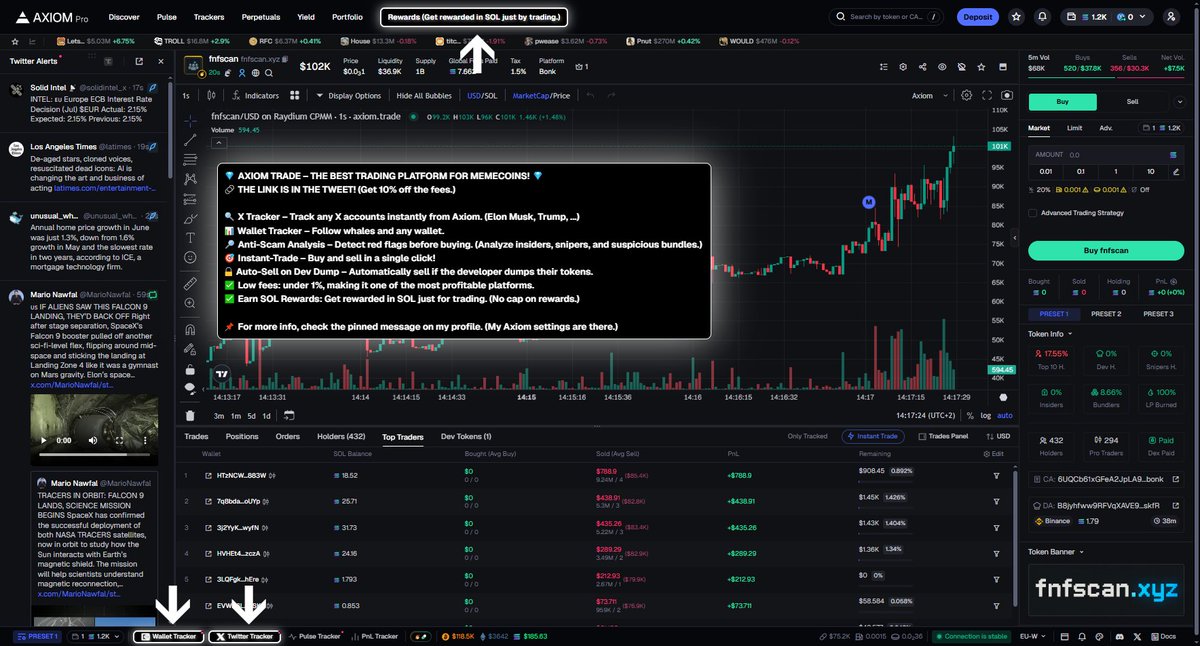Switch to Dev Tokens tab
Image resolution: width=1200 pixels, height=646 pixels.
(x=466, y=437)
